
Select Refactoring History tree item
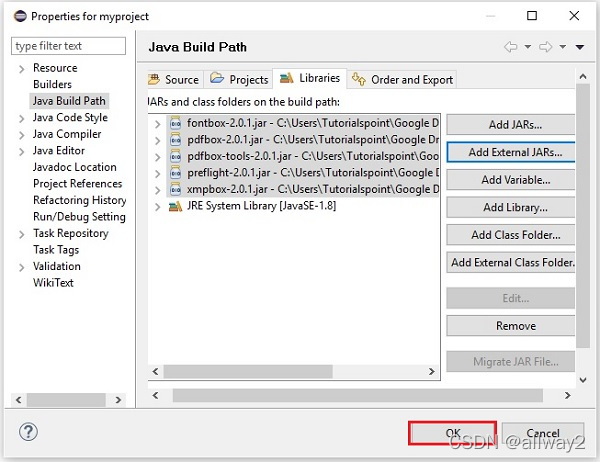click(x=80, y=200)
